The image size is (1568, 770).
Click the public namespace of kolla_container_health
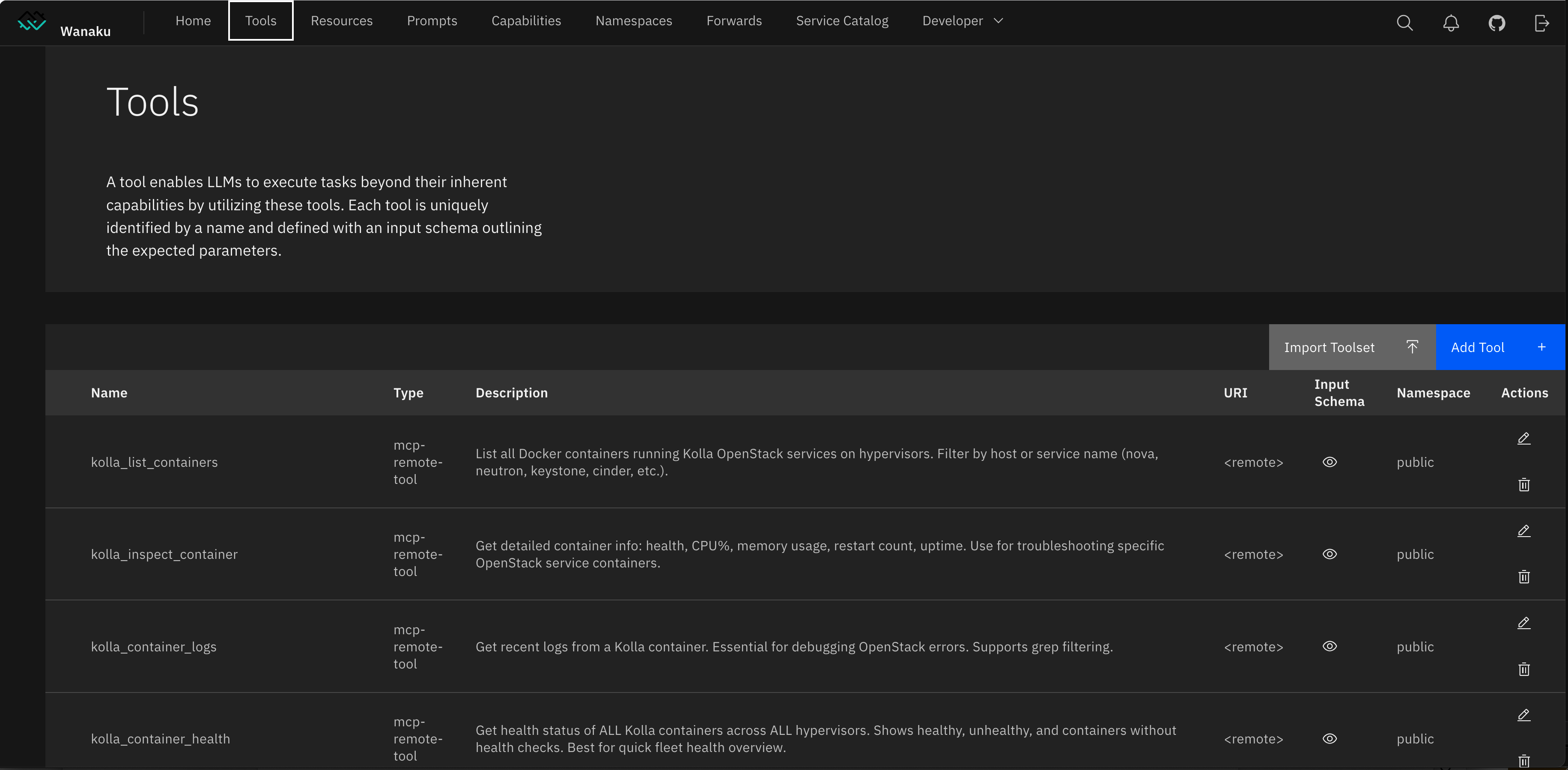(1415, 738)
